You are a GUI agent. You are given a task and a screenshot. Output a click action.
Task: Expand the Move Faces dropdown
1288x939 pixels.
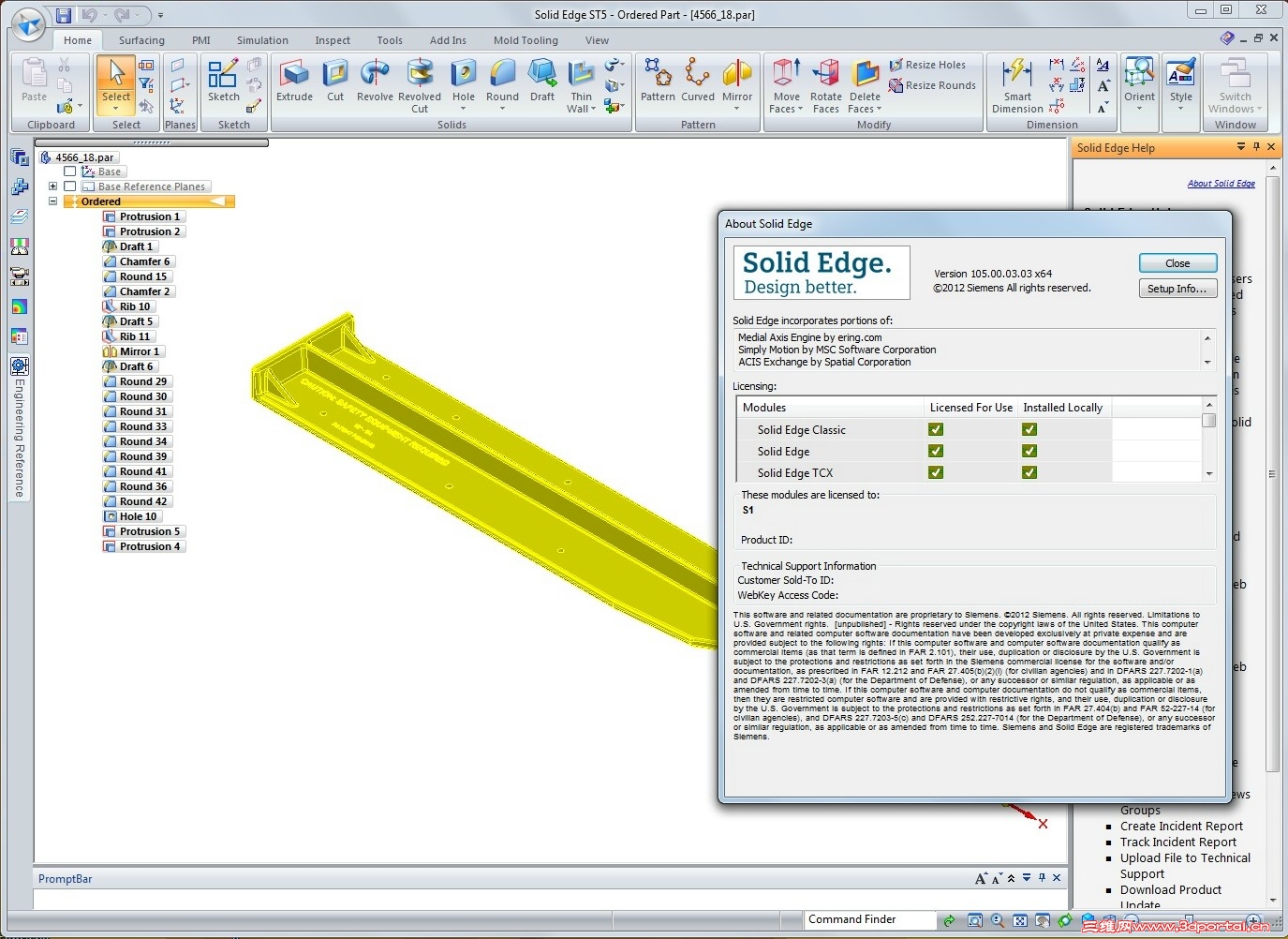(801, 109)
